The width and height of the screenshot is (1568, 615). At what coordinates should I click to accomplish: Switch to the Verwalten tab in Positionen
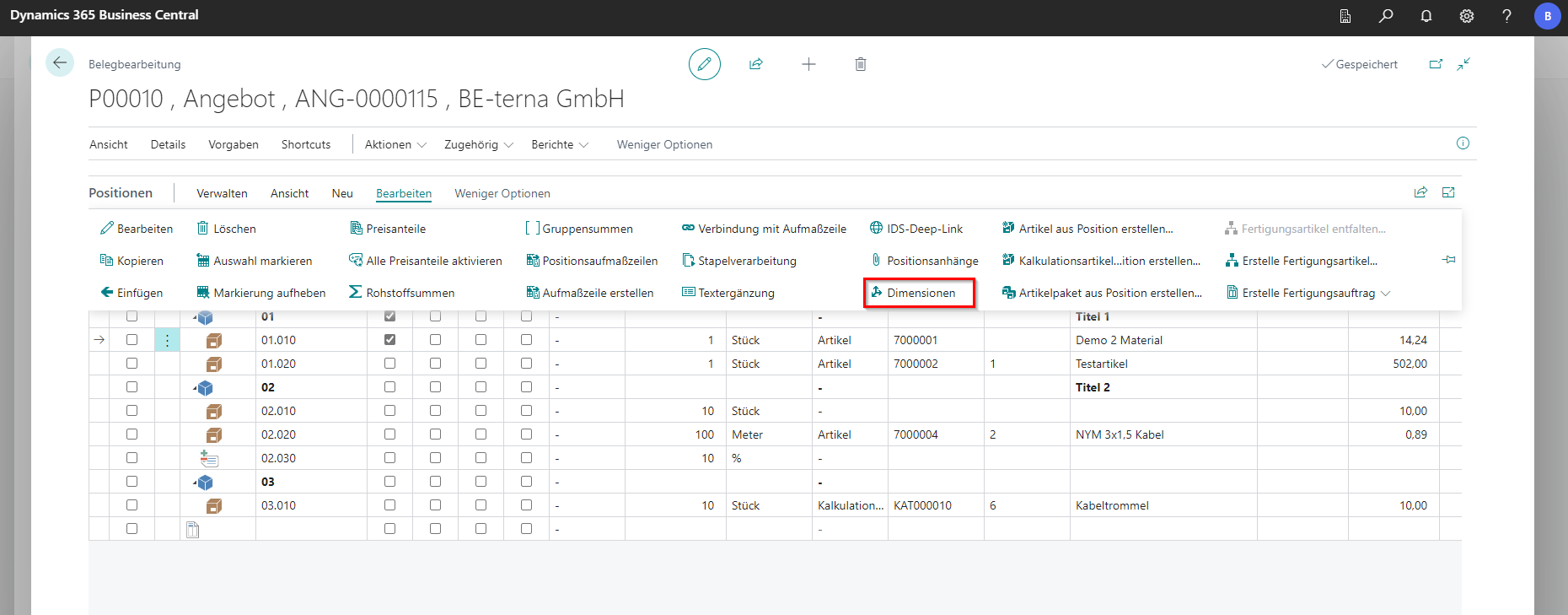222,193
